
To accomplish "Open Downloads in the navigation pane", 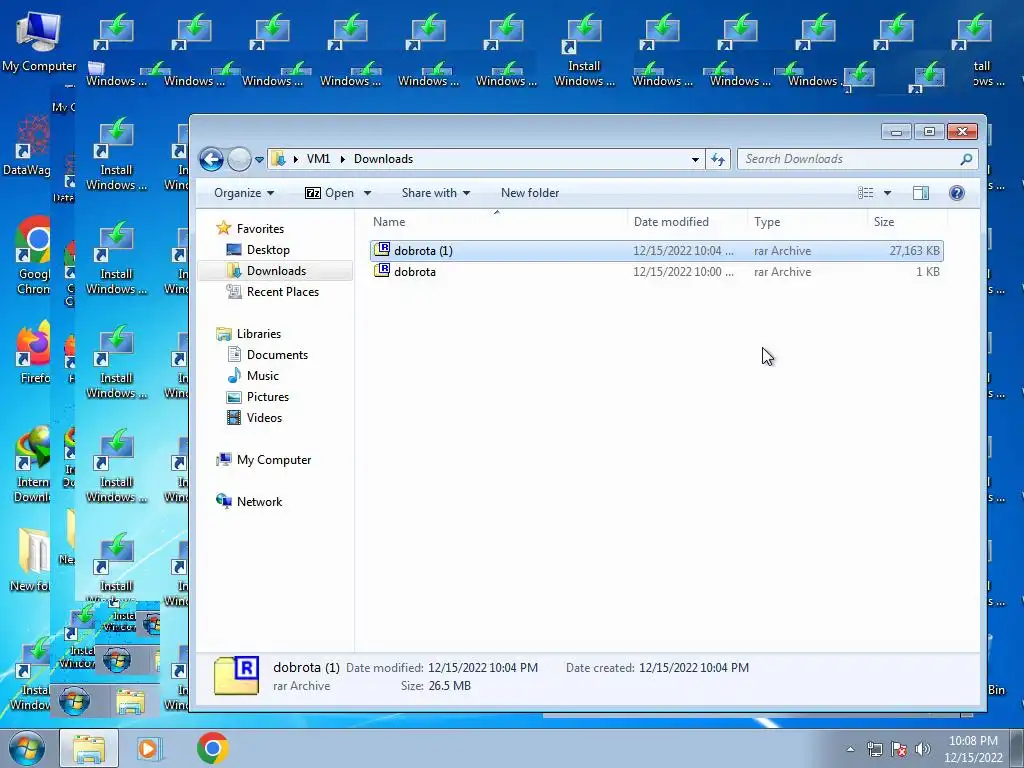I will click(x=276, y=270).
